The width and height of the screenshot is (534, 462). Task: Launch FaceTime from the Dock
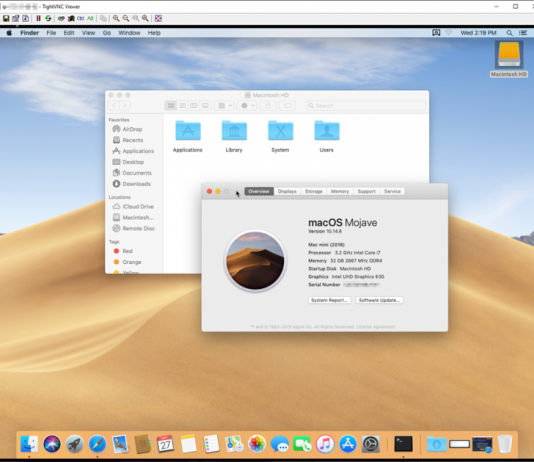302,444
